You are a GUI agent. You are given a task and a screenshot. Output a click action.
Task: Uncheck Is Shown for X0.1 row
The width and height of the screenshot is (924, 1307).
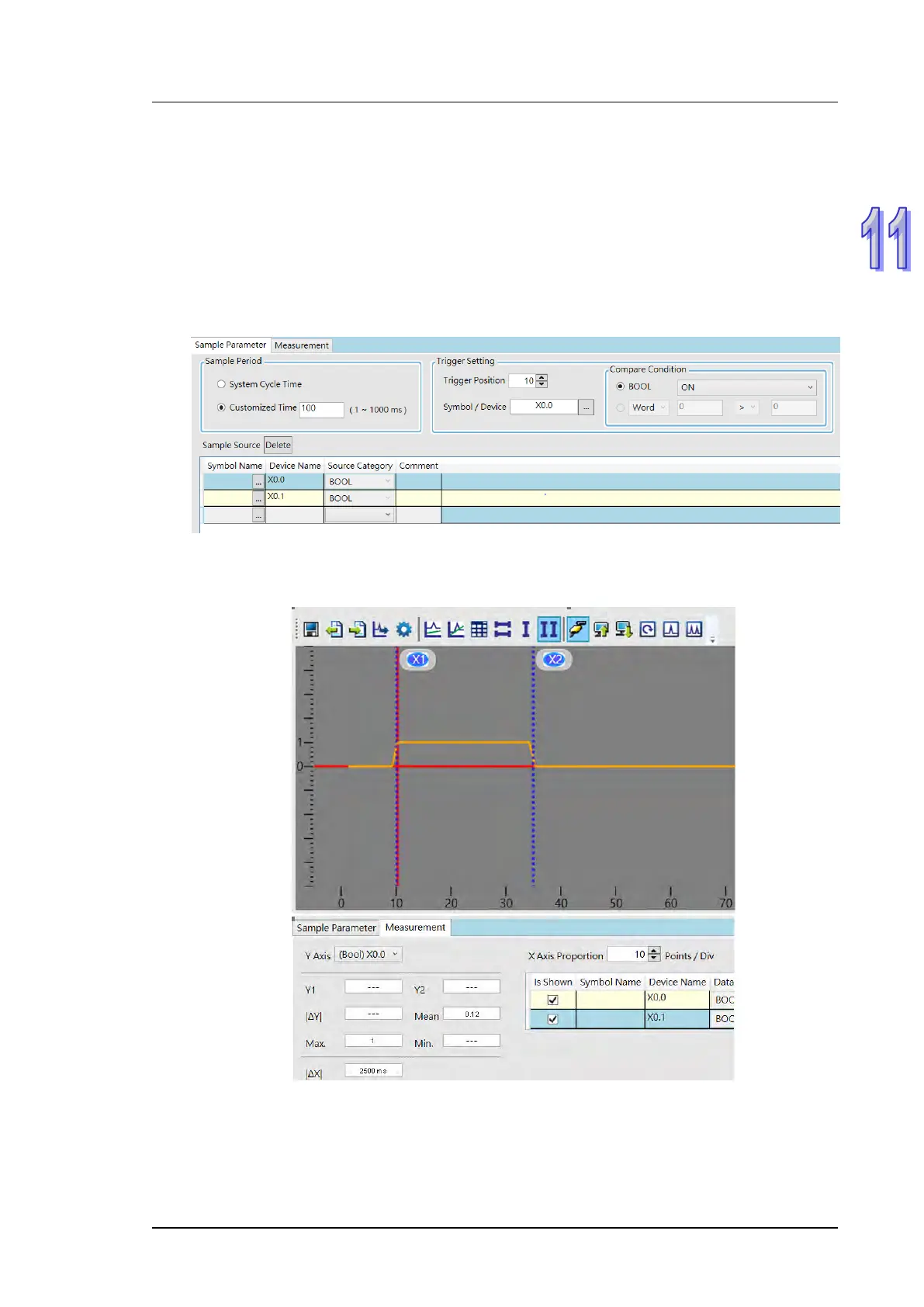point(553,1019)
